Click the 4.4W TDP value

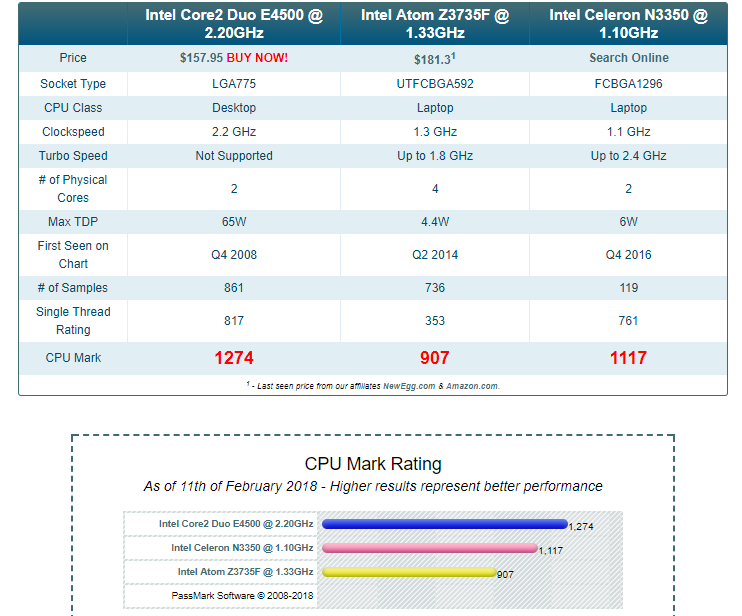pos(435,222)
